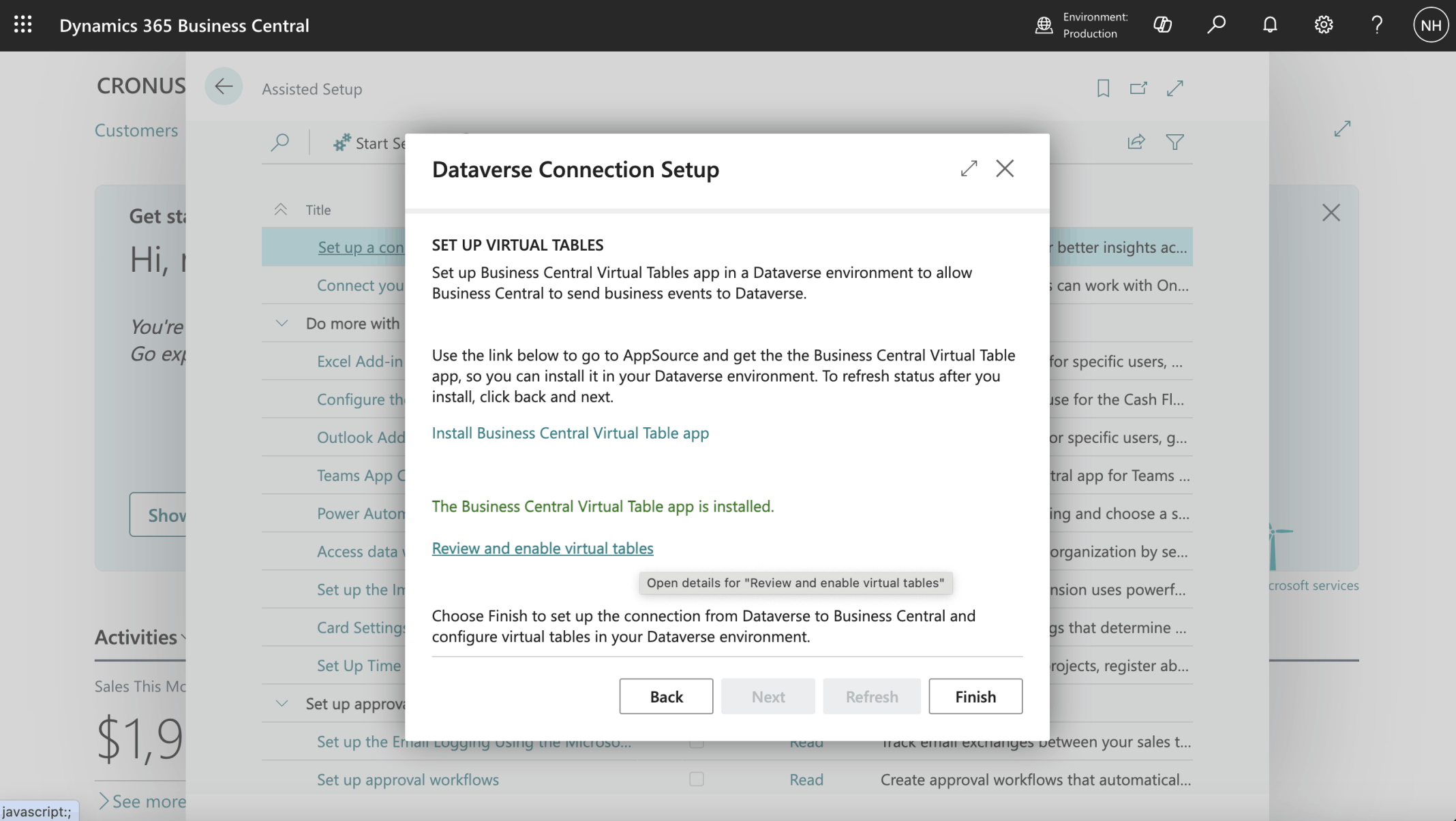The width and height of the screenshot is (1456, 821).
Task: Expand the Dataverse Connection Setup dialog
Action: point(969,168)
